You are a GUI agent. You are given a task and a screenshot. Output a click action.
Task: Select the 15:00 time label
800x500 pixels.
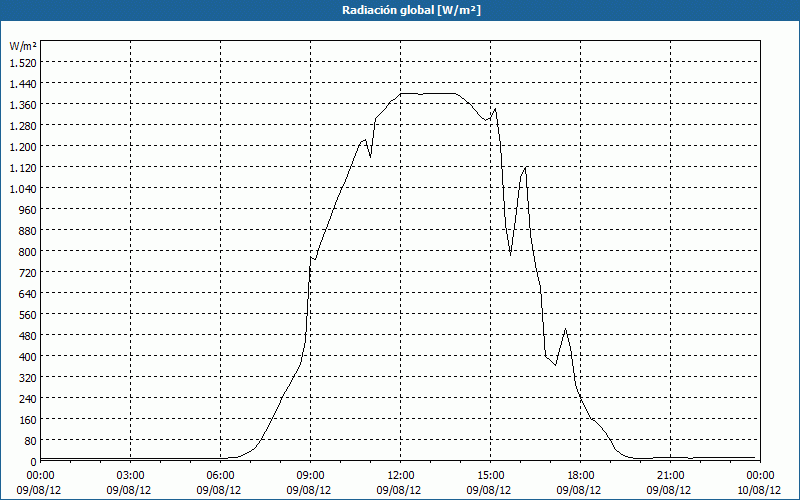490,476
